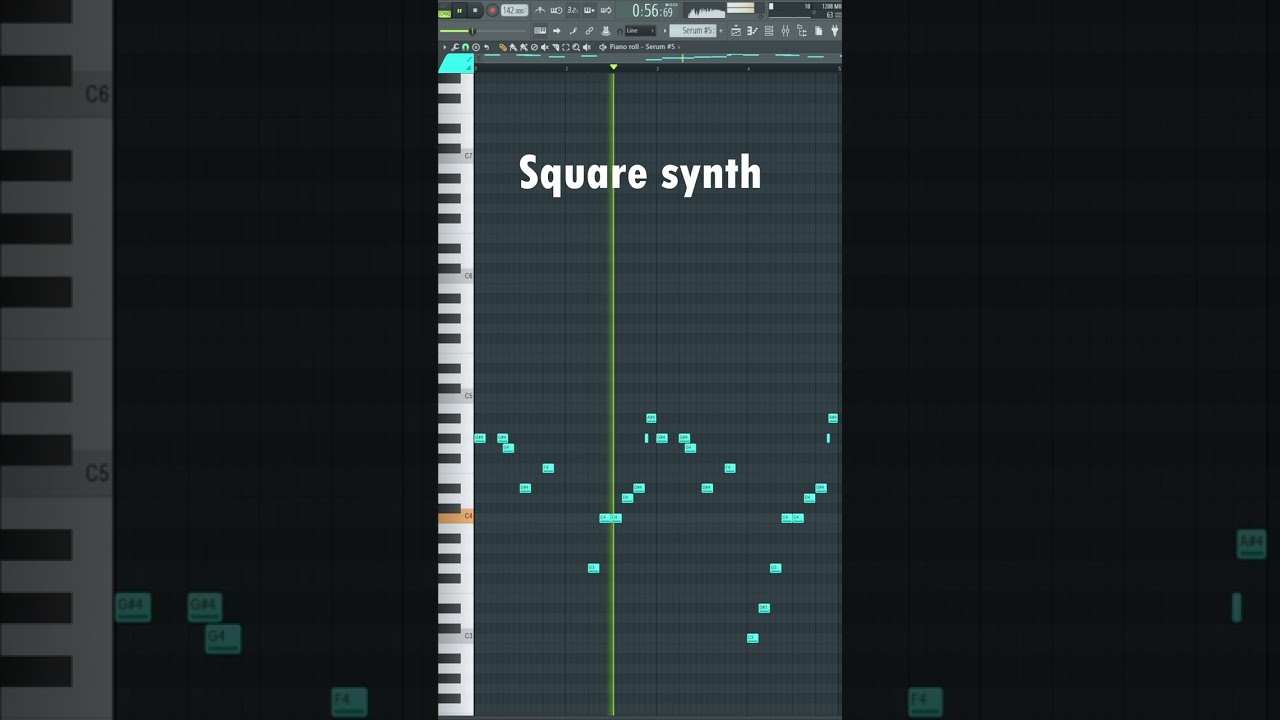
Task: Click the arrow icon beside typing keyboard
Action: point(556,31)
